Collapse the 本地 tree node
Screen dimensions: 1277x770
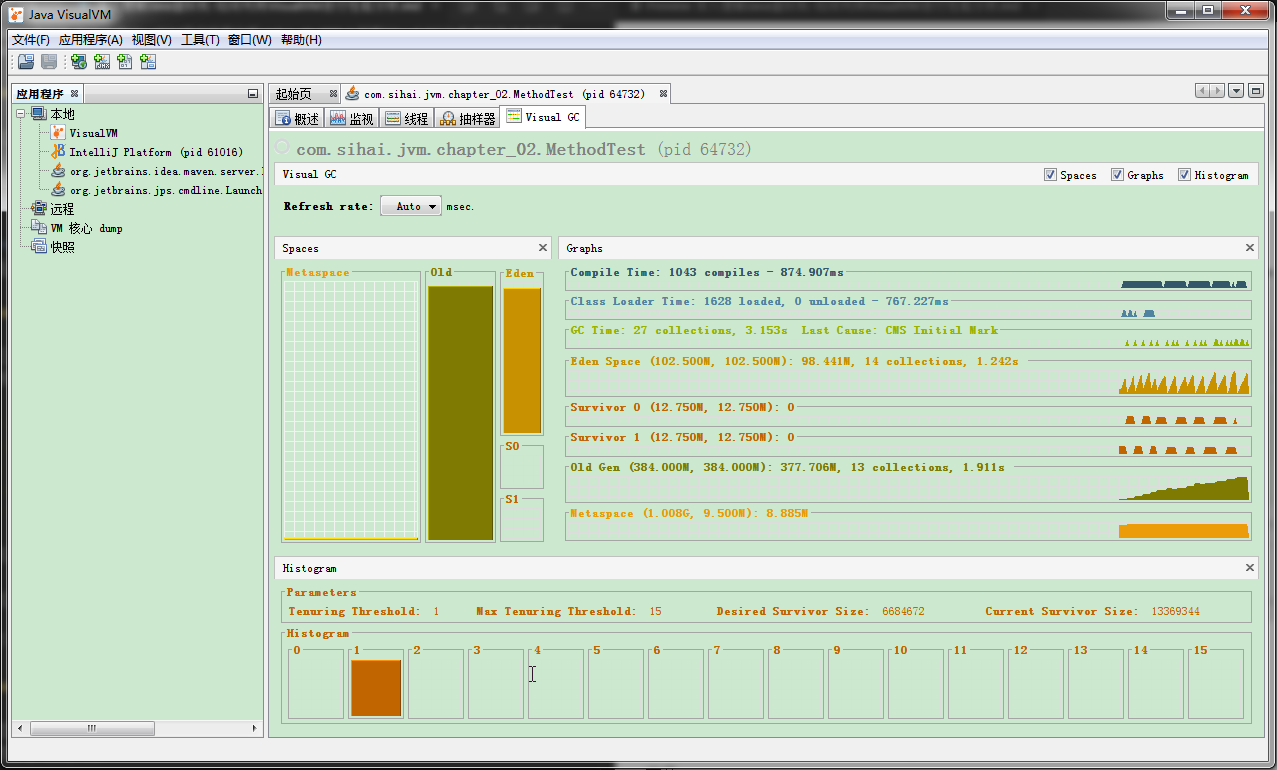coord(22,114)
